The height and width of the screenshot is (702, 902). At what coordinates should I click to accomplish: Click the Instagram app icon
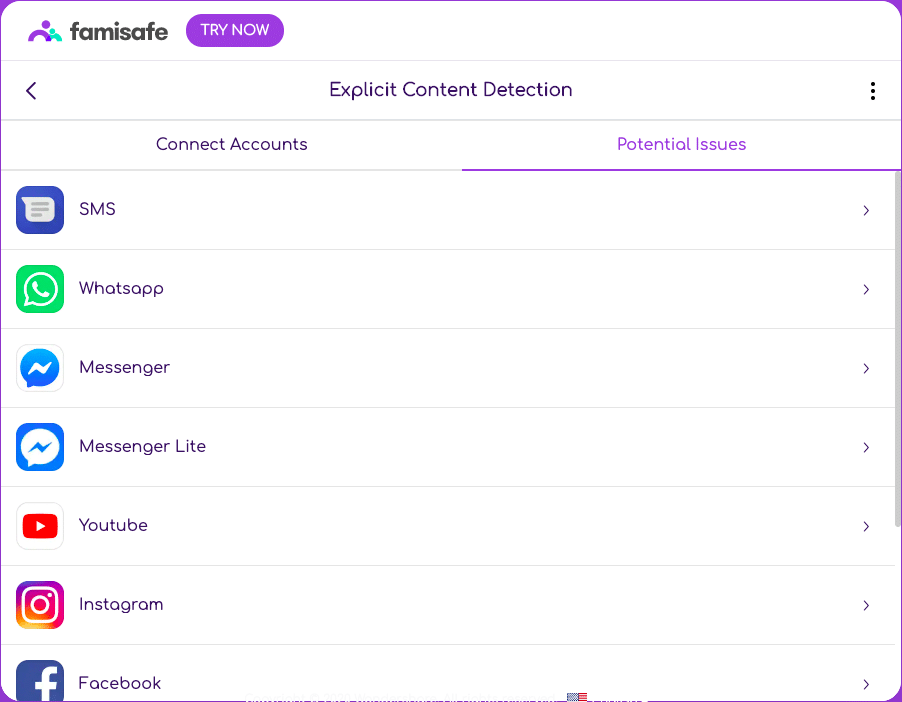pos(40,605)
